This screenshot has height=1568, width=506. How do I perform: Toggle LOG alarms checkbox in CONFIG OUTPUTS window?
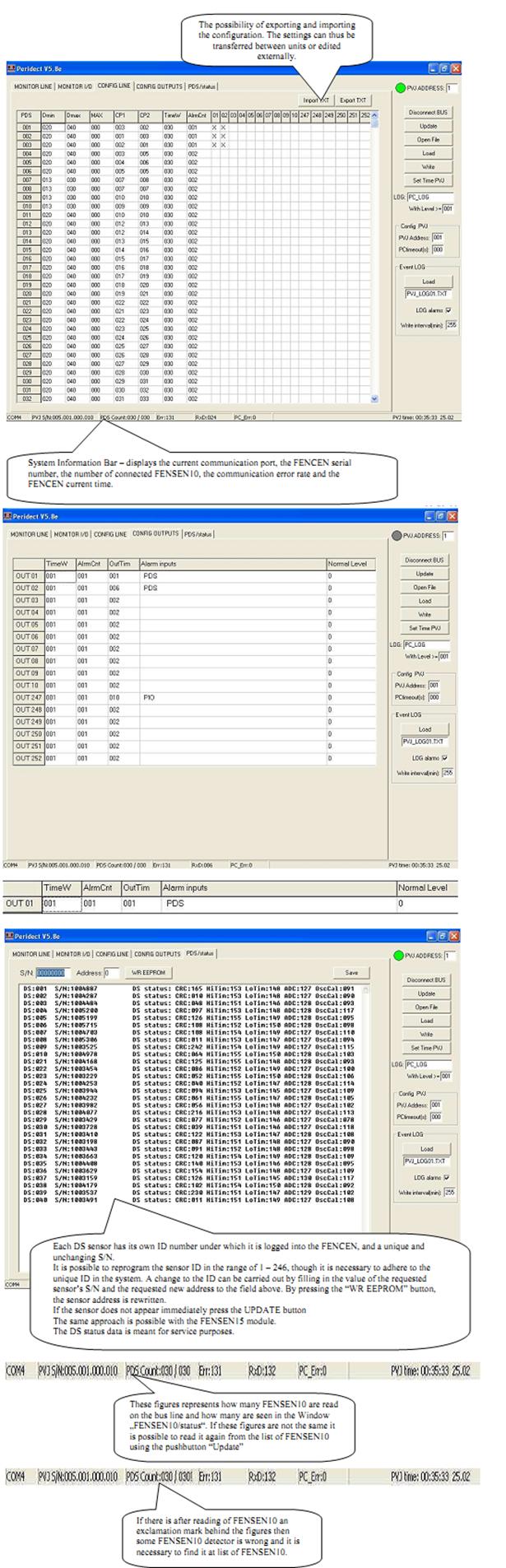click(445, 757)
